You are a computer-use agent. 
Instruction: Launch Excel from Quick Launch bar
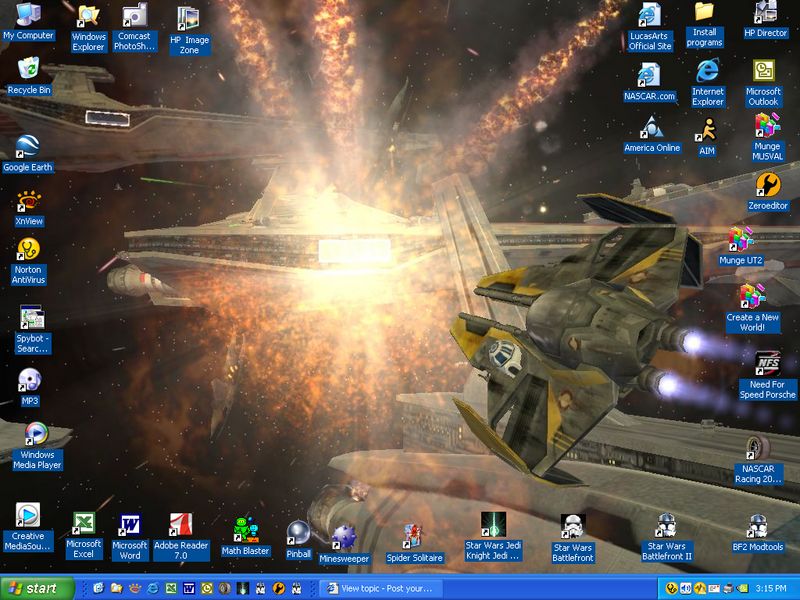tap(171, 588)
